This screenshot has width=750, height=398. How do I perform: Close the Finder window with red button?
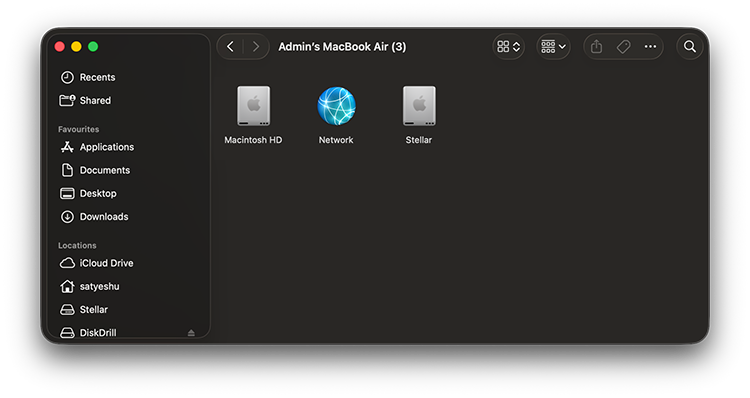click(x=60, y=46)
